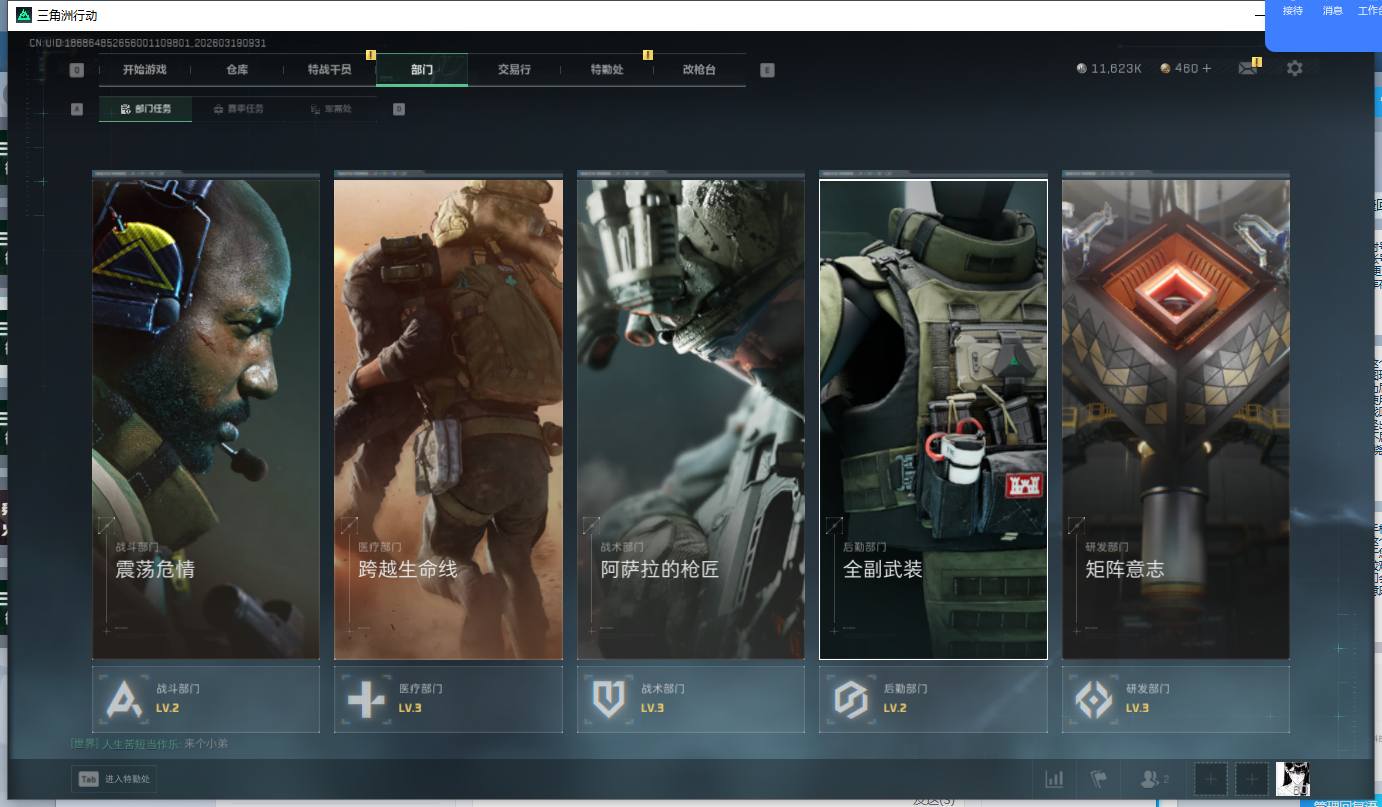
Task: Click the 战术部门 LV.3 level panel
Action: 690,699
